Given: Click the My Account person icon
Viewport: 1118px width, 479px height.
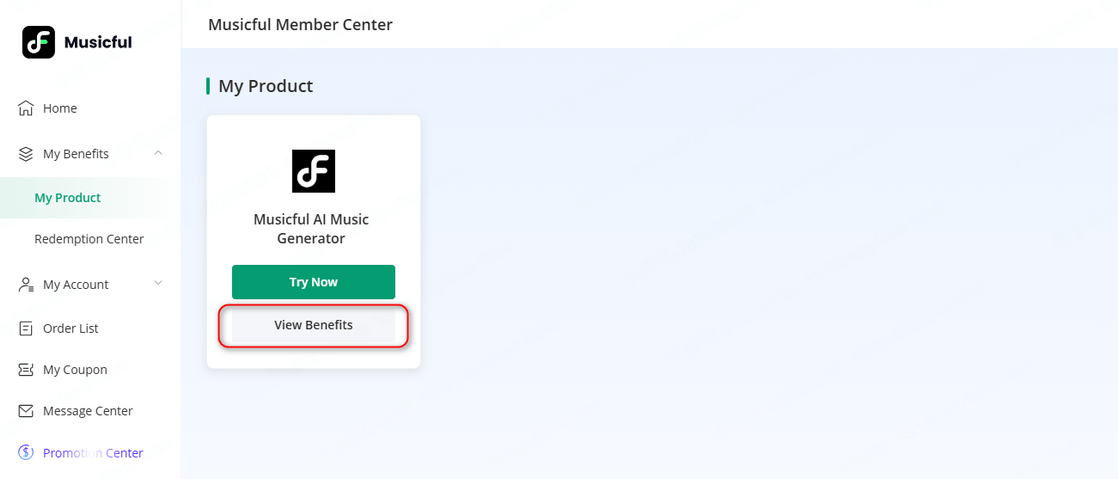Looking at the screenshot, I should 26,285.
